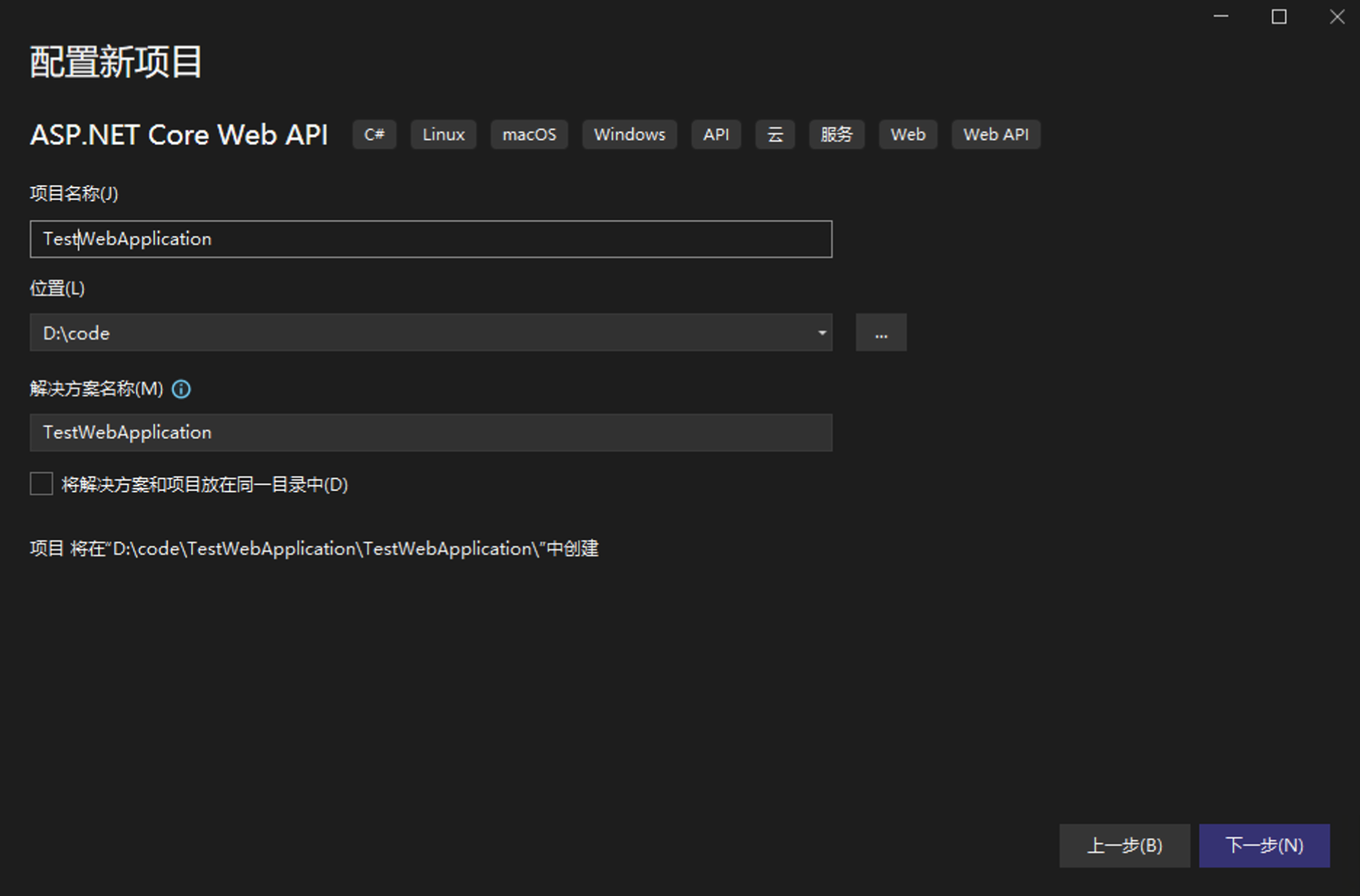Image resolution: width=1360 pixels, height=896 pixels.
Task: Select the D:\code path text
Action: click(76, 333)
